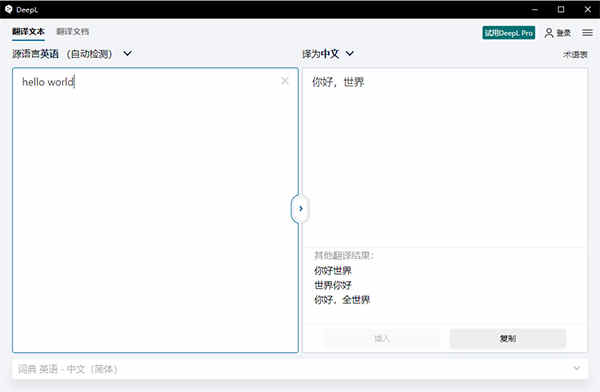Click the DeepL logo in title bar

pos(8,9)
